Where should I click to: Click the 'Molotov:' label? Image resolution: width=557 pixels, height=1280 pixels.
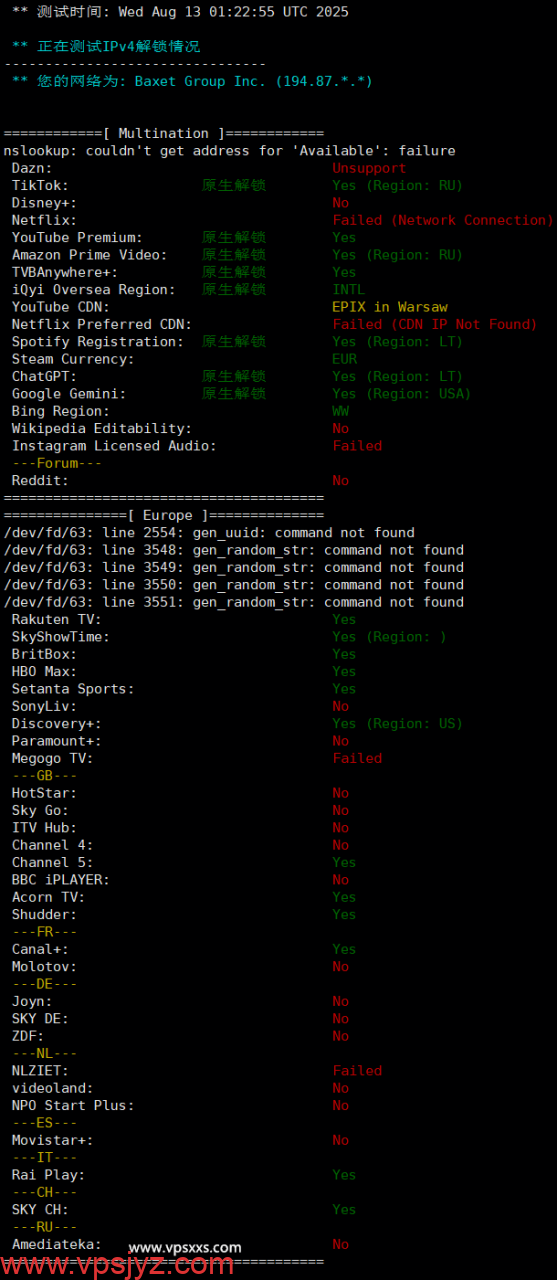44,967
